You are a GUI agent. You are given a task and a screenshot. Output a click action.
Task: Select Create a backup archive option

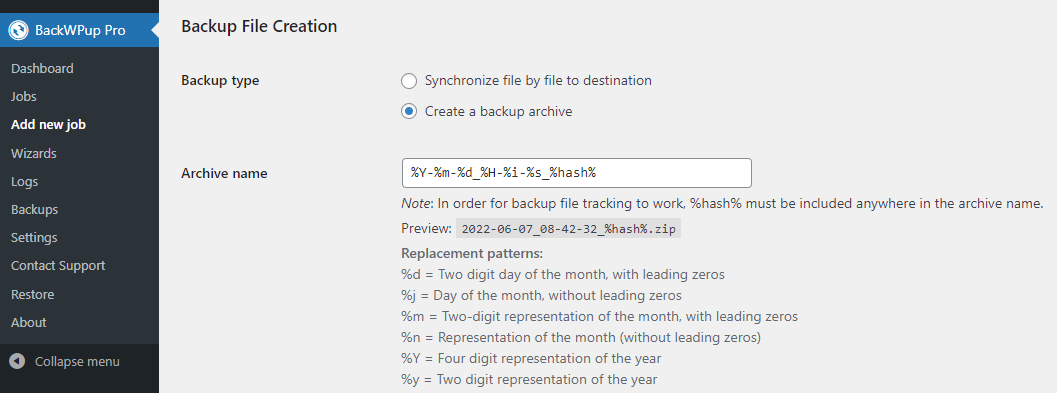coord(409,111)
